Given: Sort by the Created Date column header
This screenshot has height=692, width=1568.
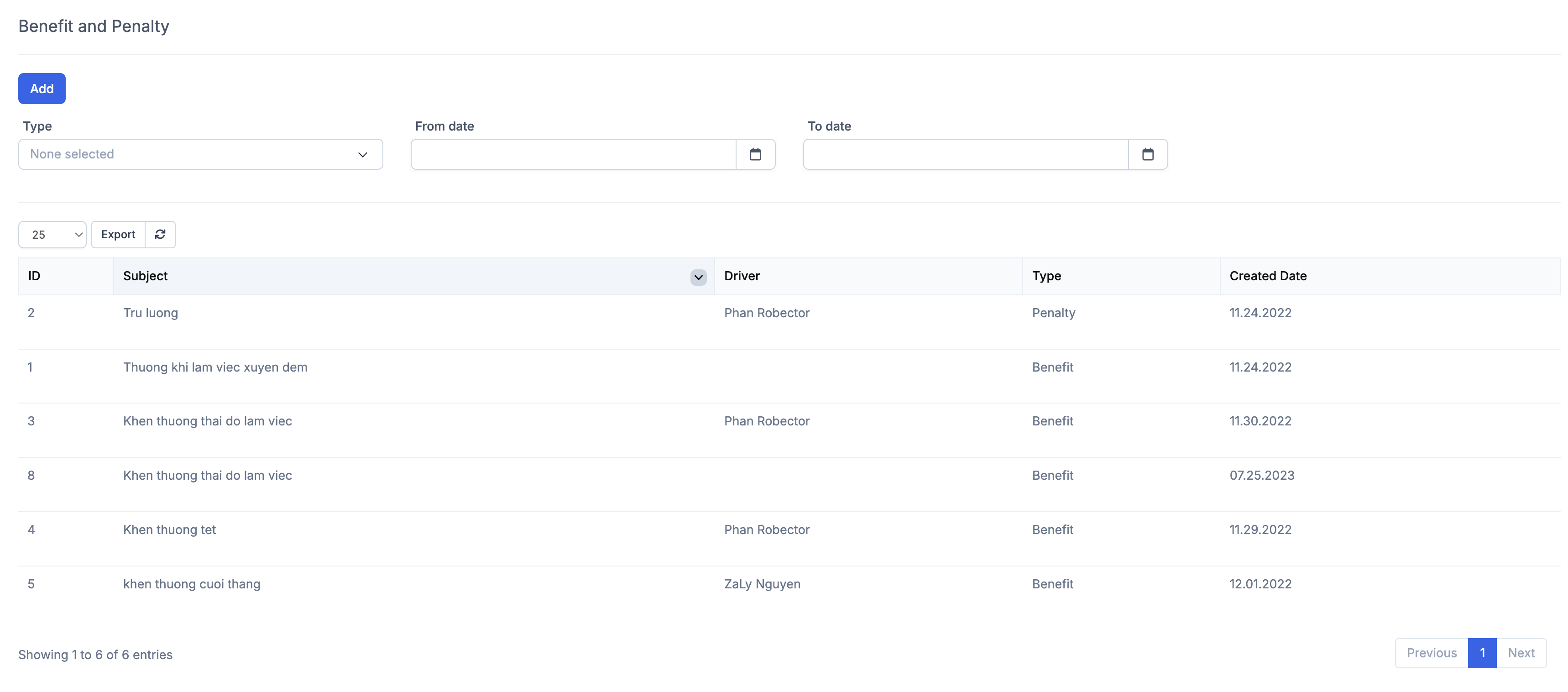Looking at the screenshot, I should pos(1267,276).
